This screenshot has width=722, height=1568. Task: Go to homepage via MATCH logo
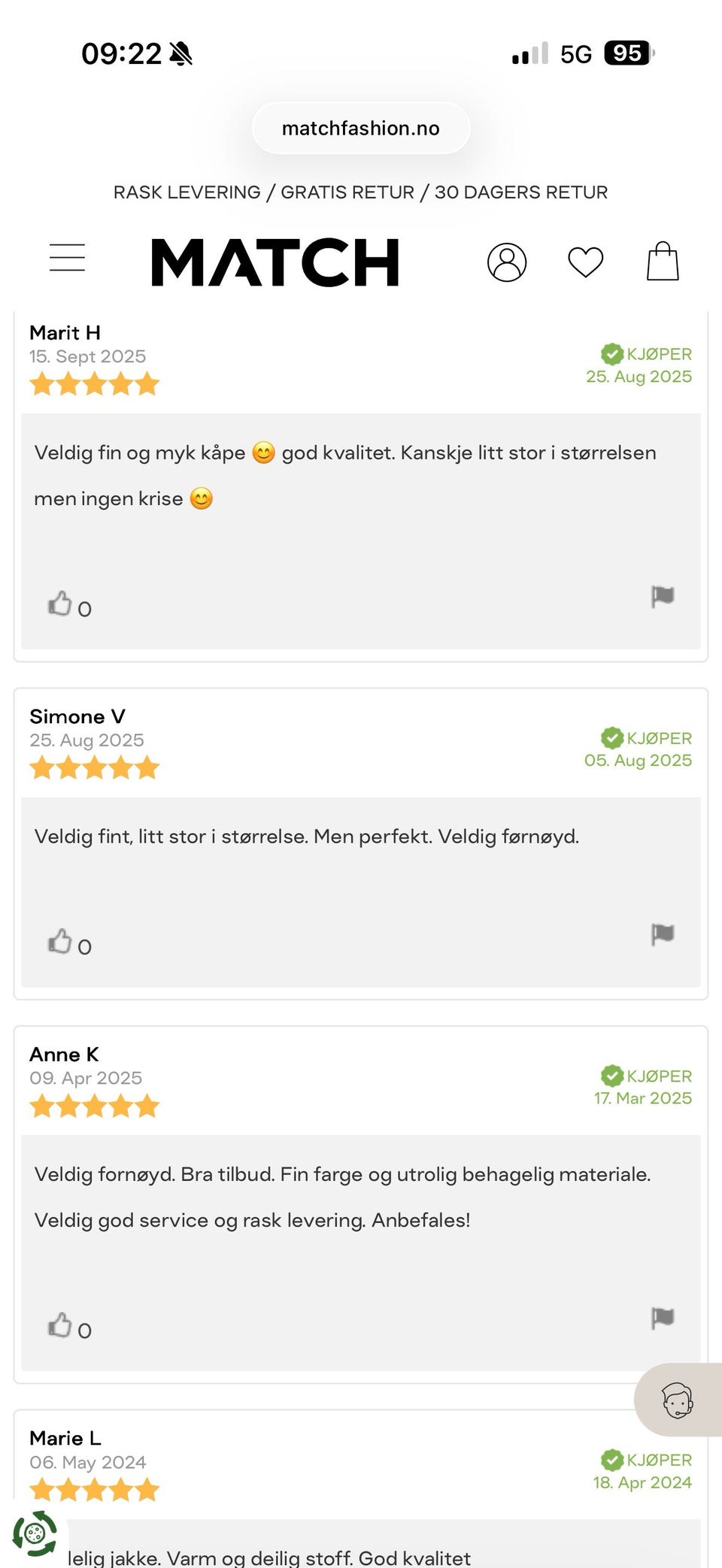click(275, 261)
